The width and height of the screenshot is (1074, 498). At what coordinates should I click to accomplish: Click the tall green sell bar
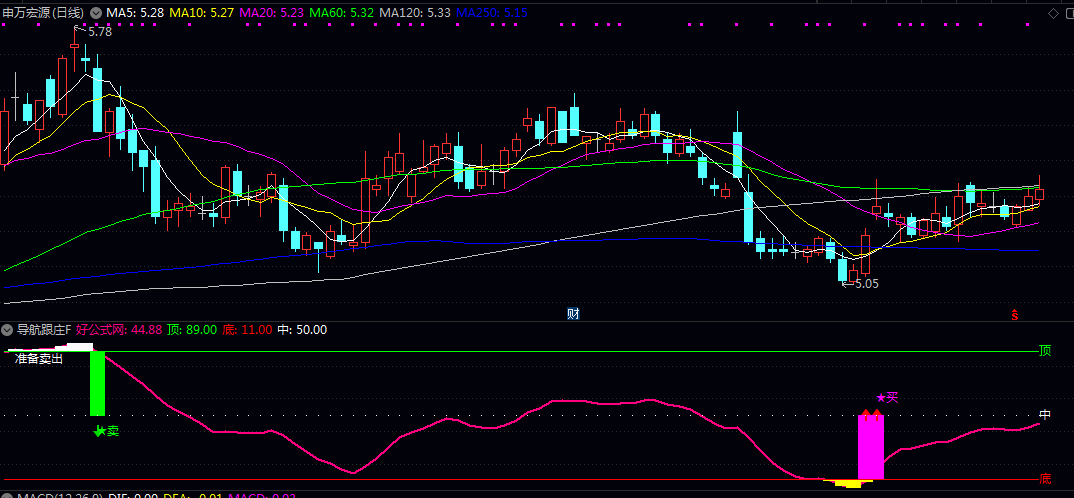97,384
